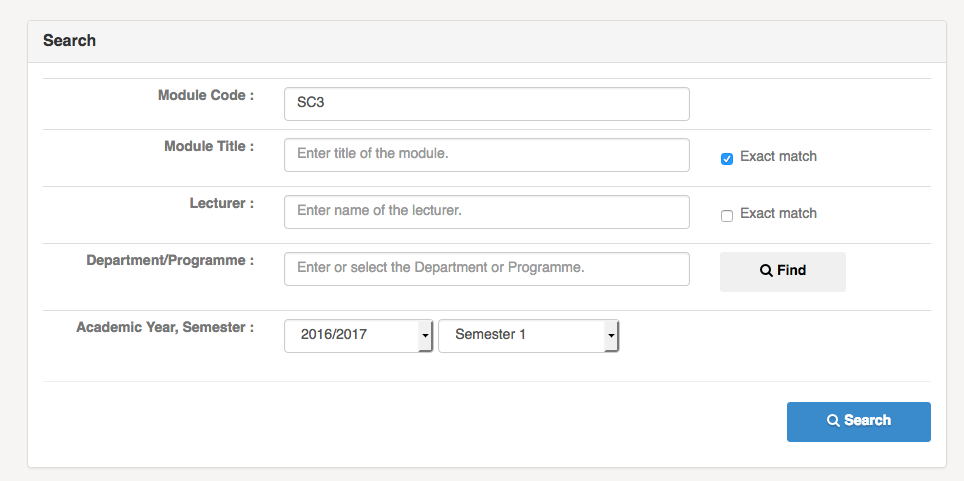Image resolution: width=964 pixels, height=481 pixels.
Task: Click the Department/Programme label
Action: 170,260
